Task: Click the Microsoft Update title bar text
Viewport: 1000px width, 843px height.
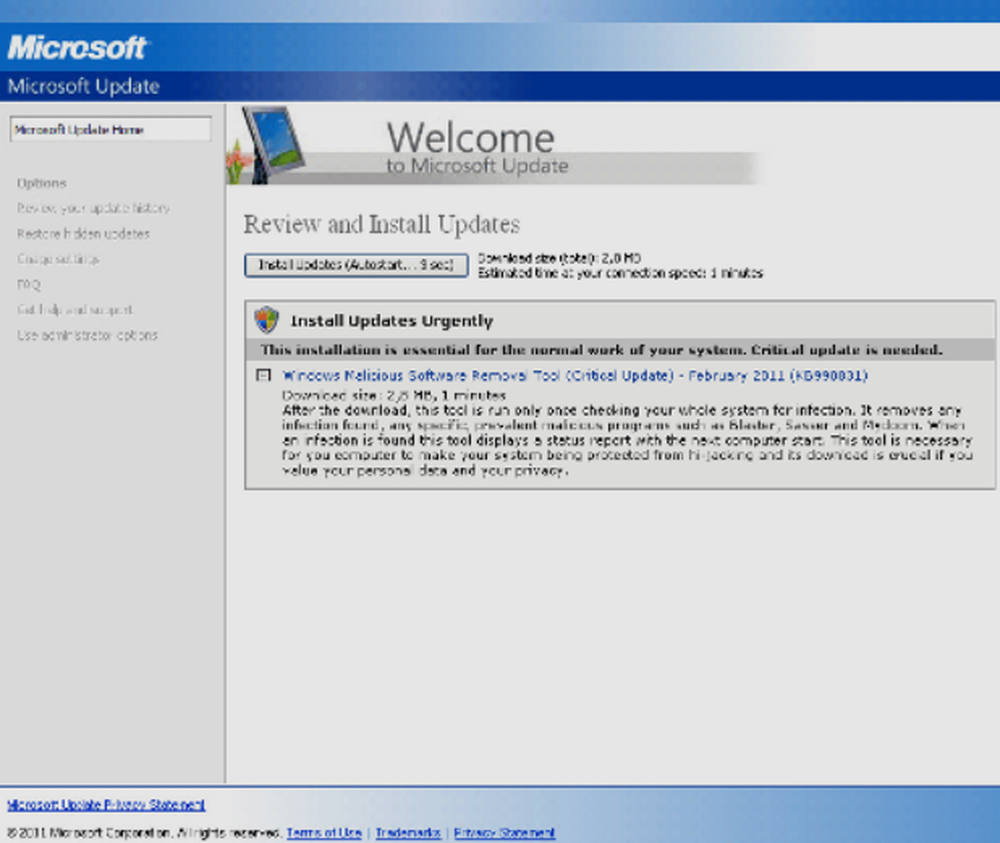Action: [83, 86]
